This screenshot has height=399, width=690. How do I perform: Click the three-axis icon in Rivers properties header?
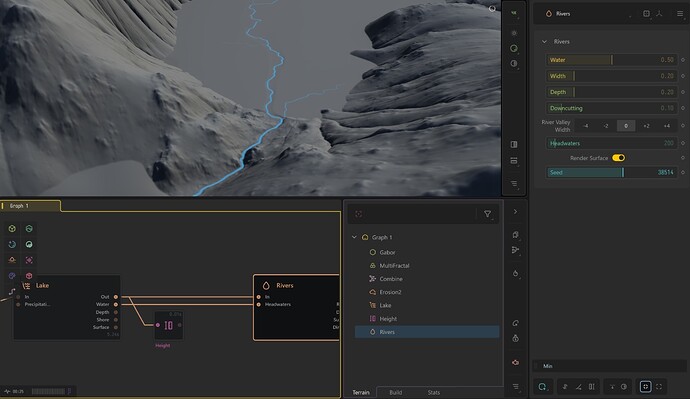[x=659, y=14]
